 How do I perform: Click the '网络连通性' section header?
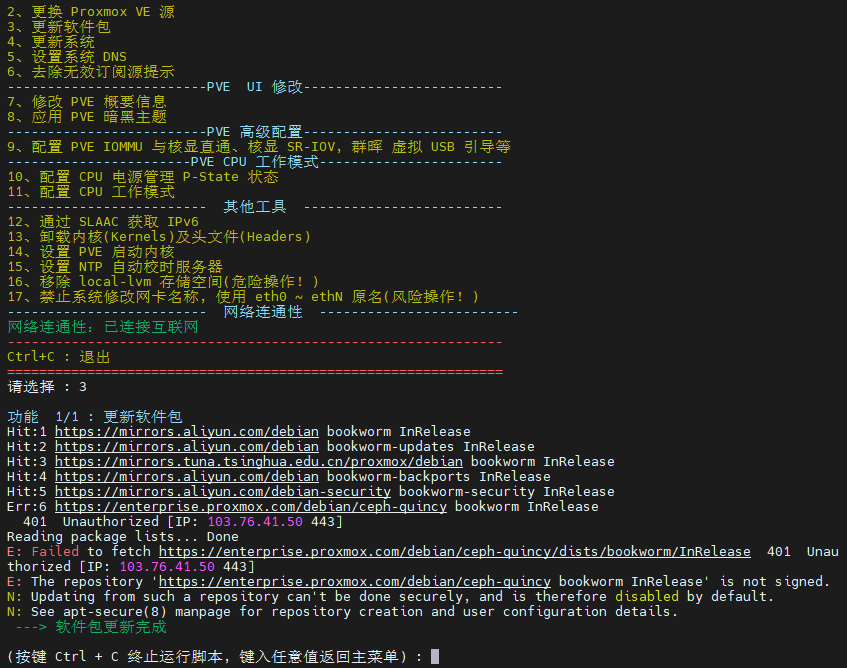coord(263,312)
